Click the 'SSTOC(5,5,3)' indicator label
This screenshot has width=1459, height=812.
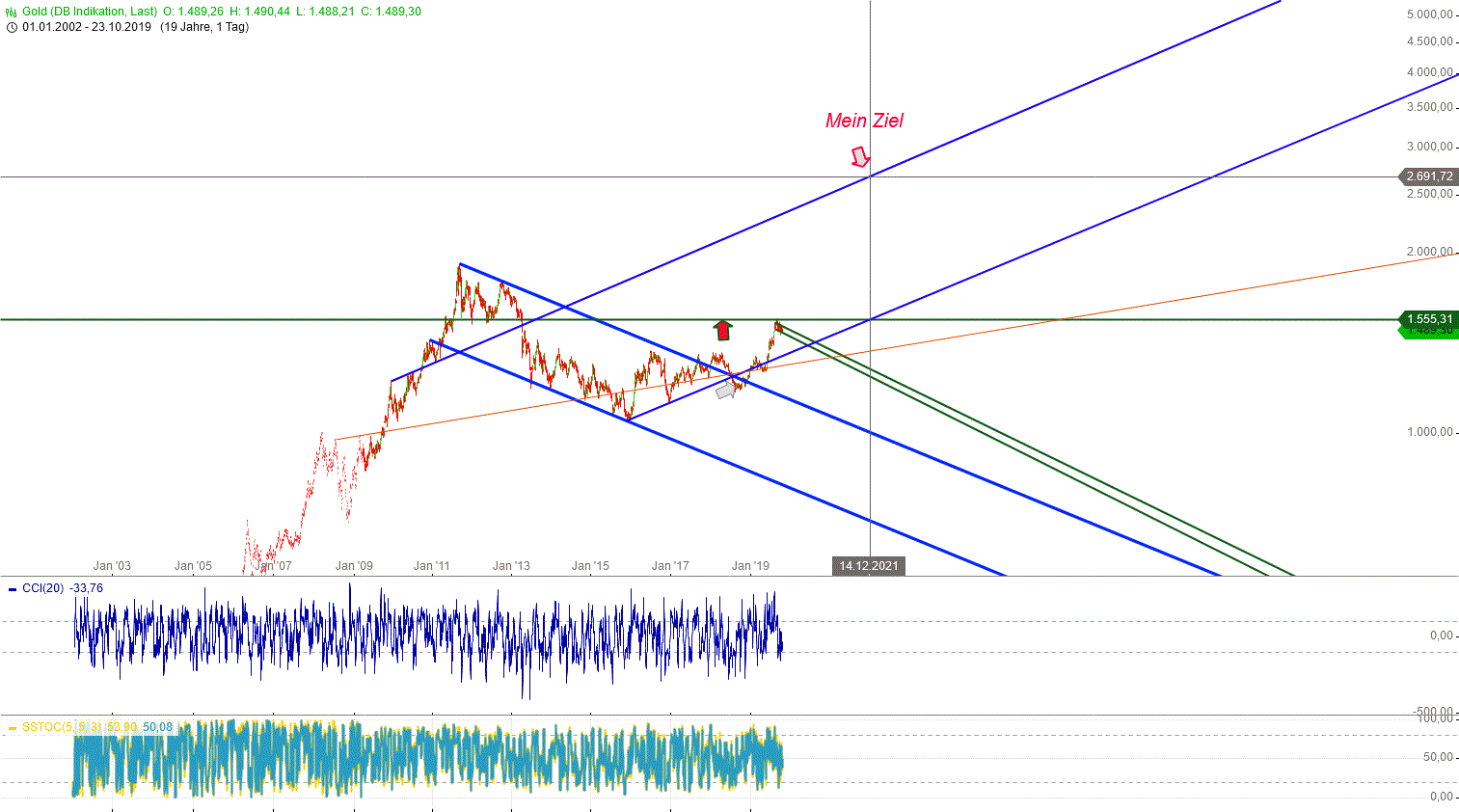tap(61, 727)
